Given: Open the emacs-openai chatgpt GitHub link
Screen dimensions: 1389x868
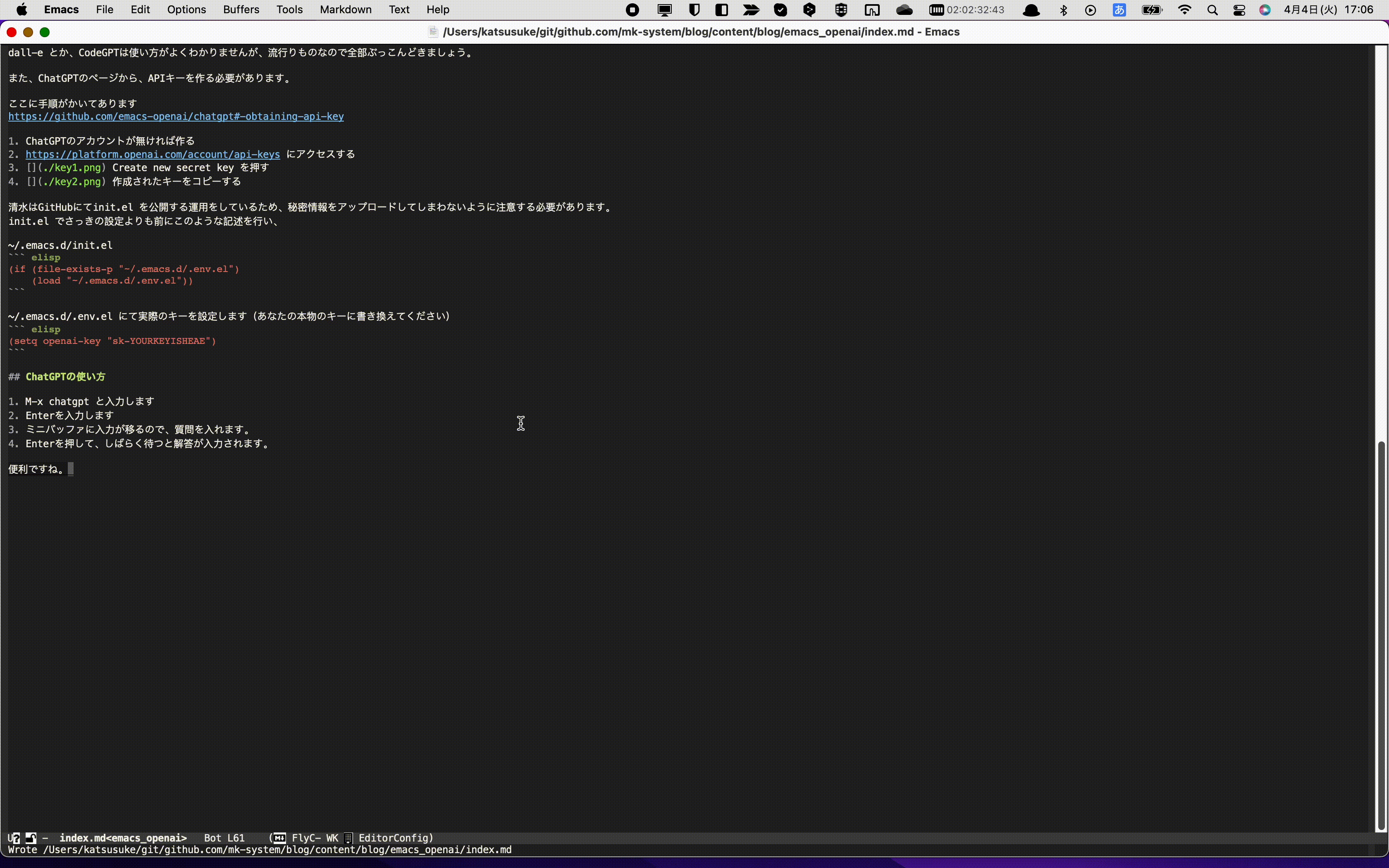Looking at the screenshot, I should pos(176,117).
